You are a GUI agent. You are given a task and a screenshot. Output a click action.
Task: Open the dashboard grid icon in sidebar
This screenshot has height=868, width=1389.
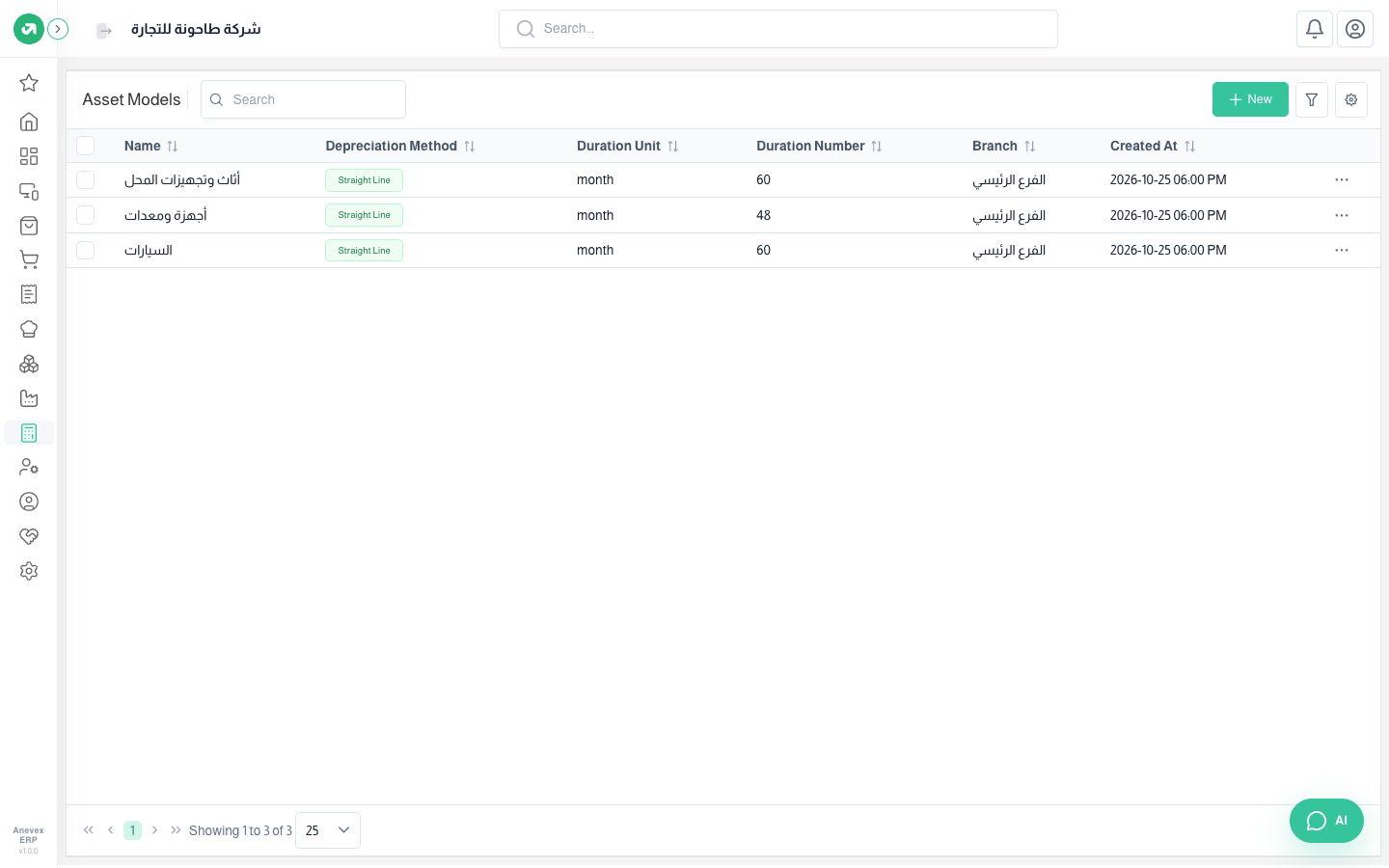29,156
